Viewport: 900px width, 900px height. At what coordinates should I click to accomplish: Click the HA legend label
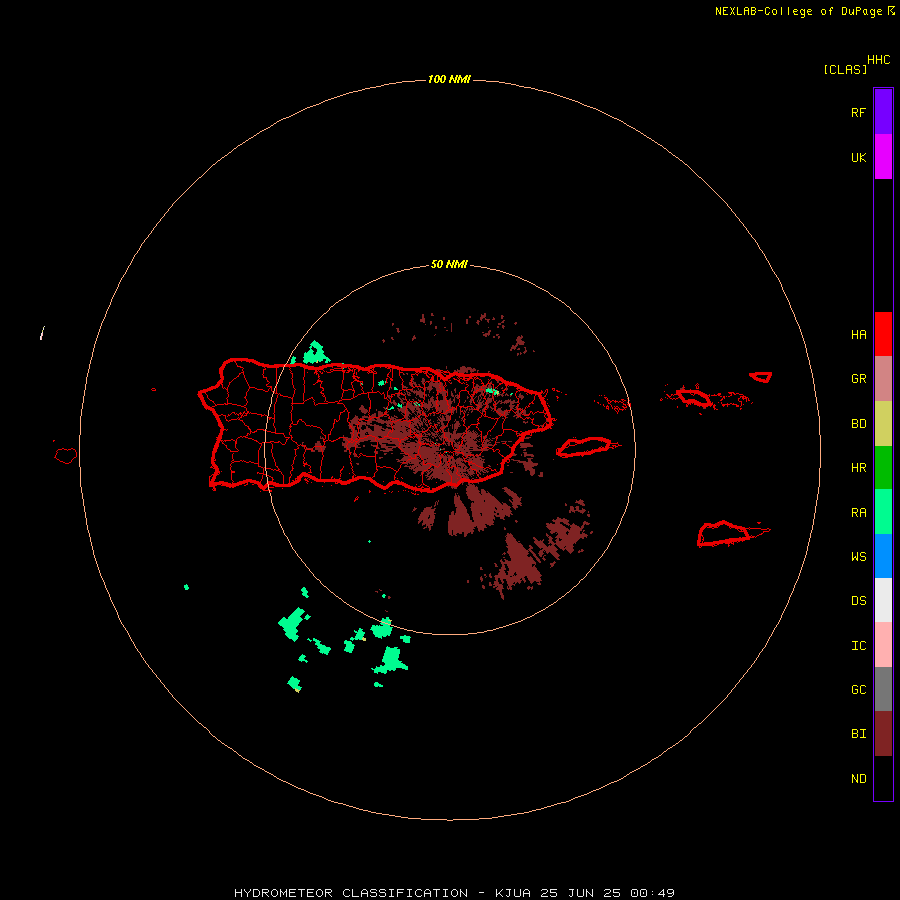coord(858,335)
